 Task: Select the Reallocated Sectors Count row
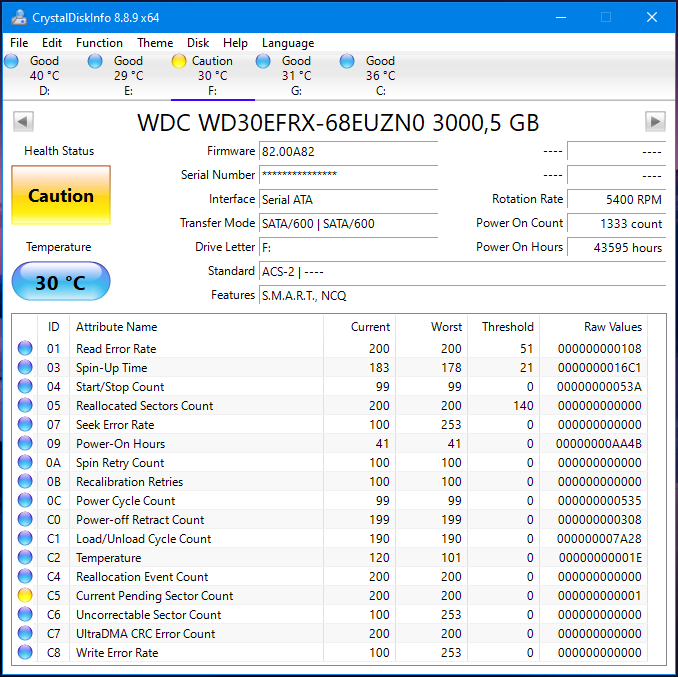[x=144, y=406]
